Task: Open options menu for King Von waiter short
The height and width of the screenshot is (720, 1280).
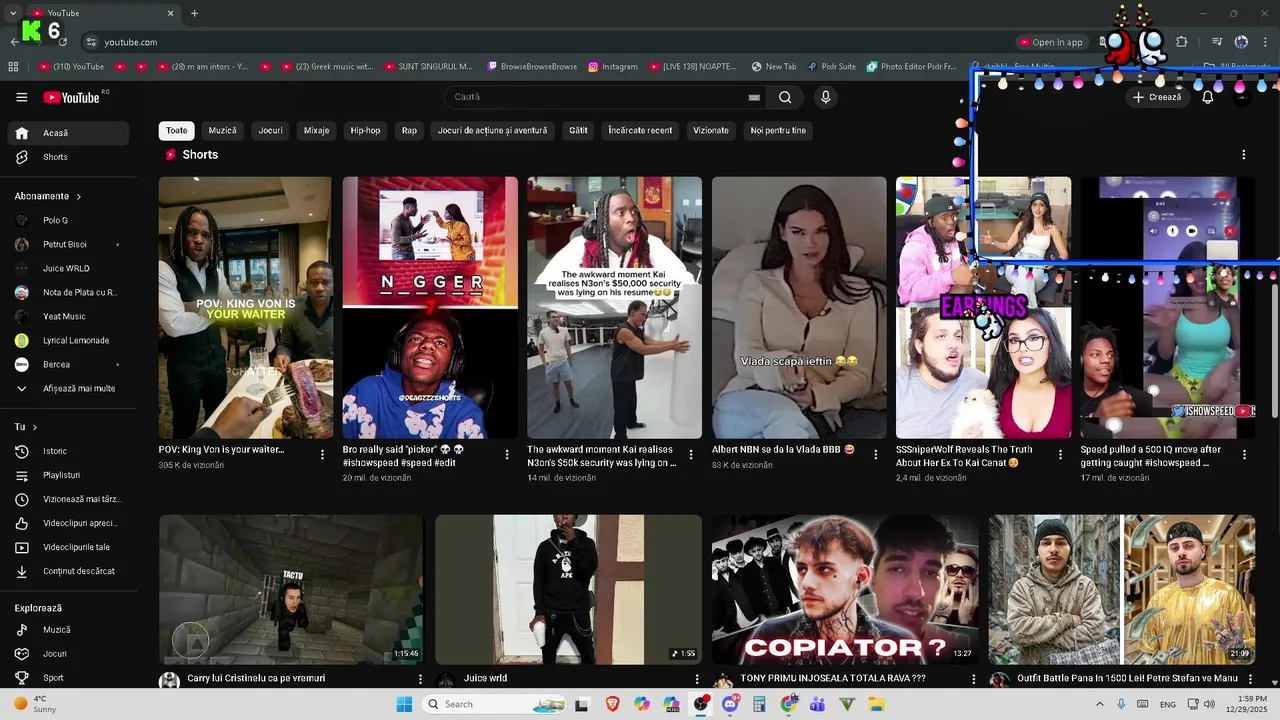Action: pyautogui.click(x=322, y=454)
